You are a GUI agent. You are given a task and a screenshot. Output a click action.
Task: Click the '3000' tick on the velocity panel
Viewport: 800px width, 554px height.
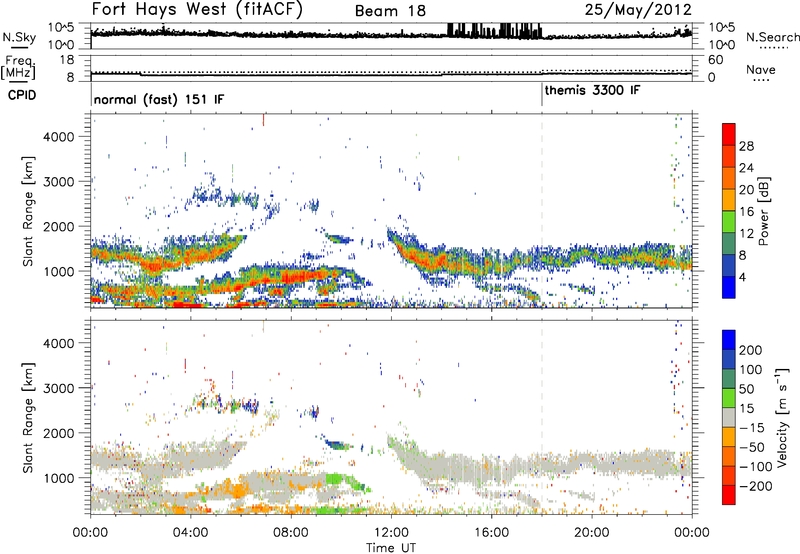click(x=59, y=388)
